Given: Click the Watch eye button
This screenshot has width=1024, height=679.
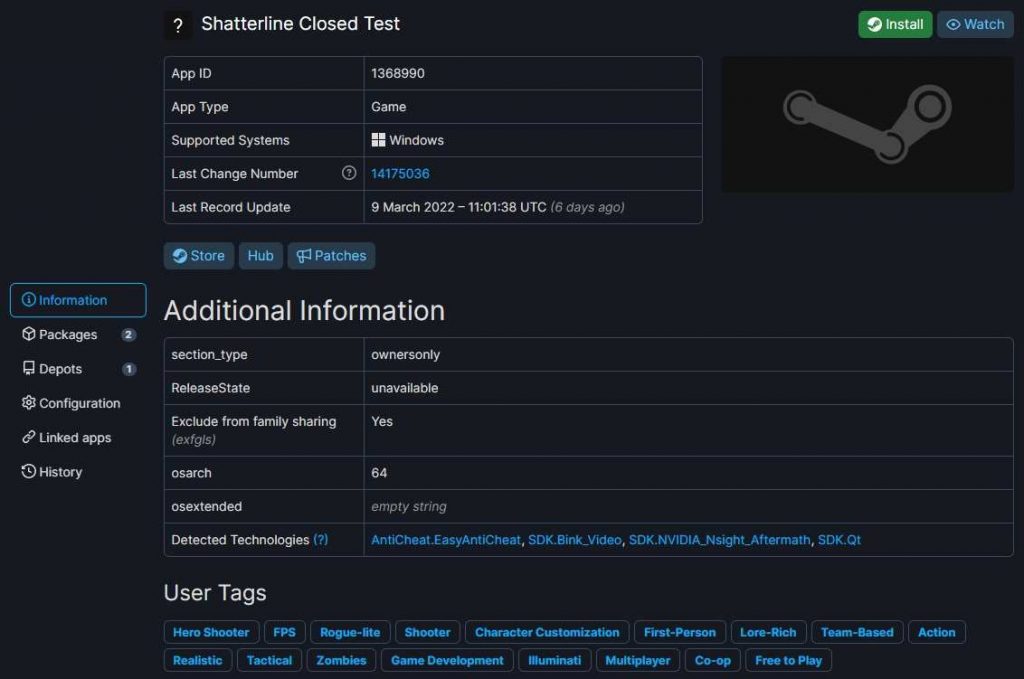Looking at the screenshot, I should point(975,25).
